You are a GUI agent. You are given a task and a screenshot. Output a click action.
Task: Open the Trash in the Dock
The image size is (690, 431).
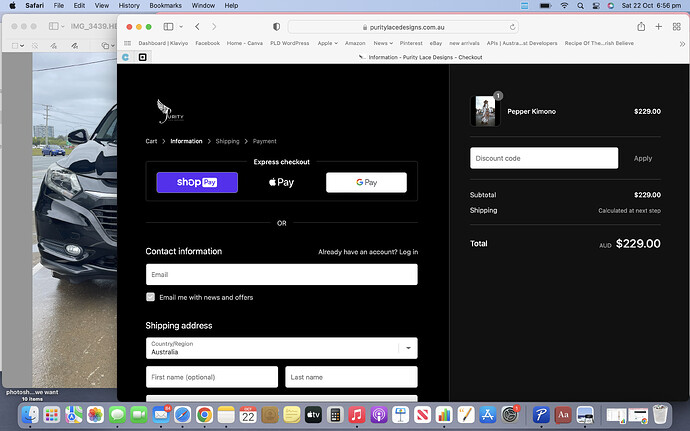coord(660,414)
